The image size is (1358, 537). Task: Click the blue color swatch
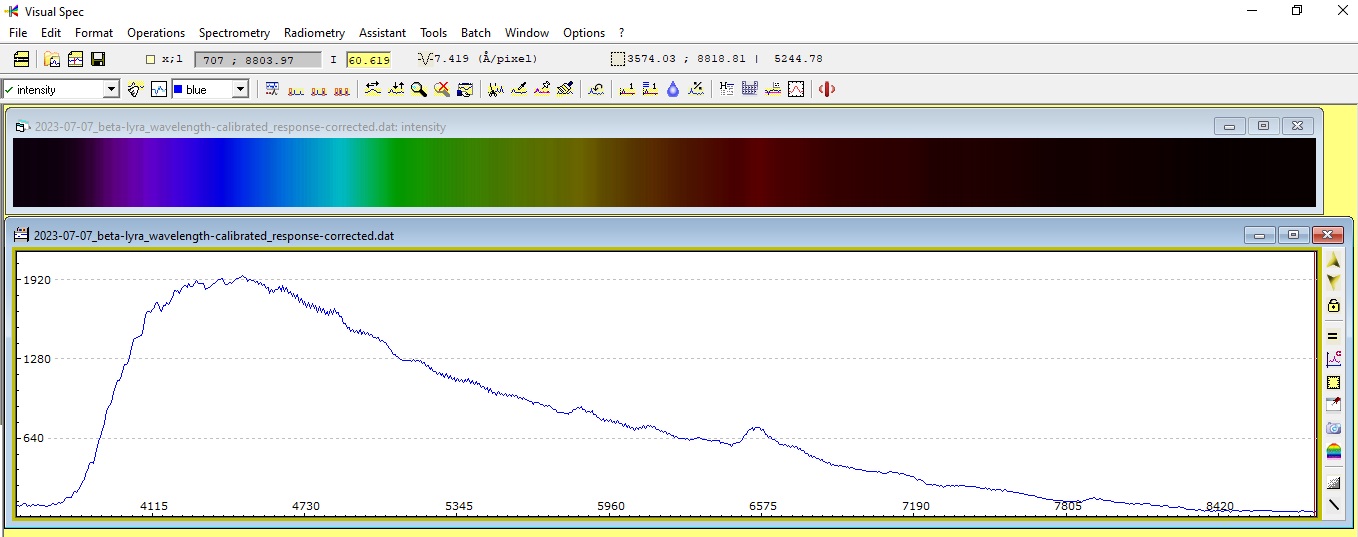coord(178,89)
